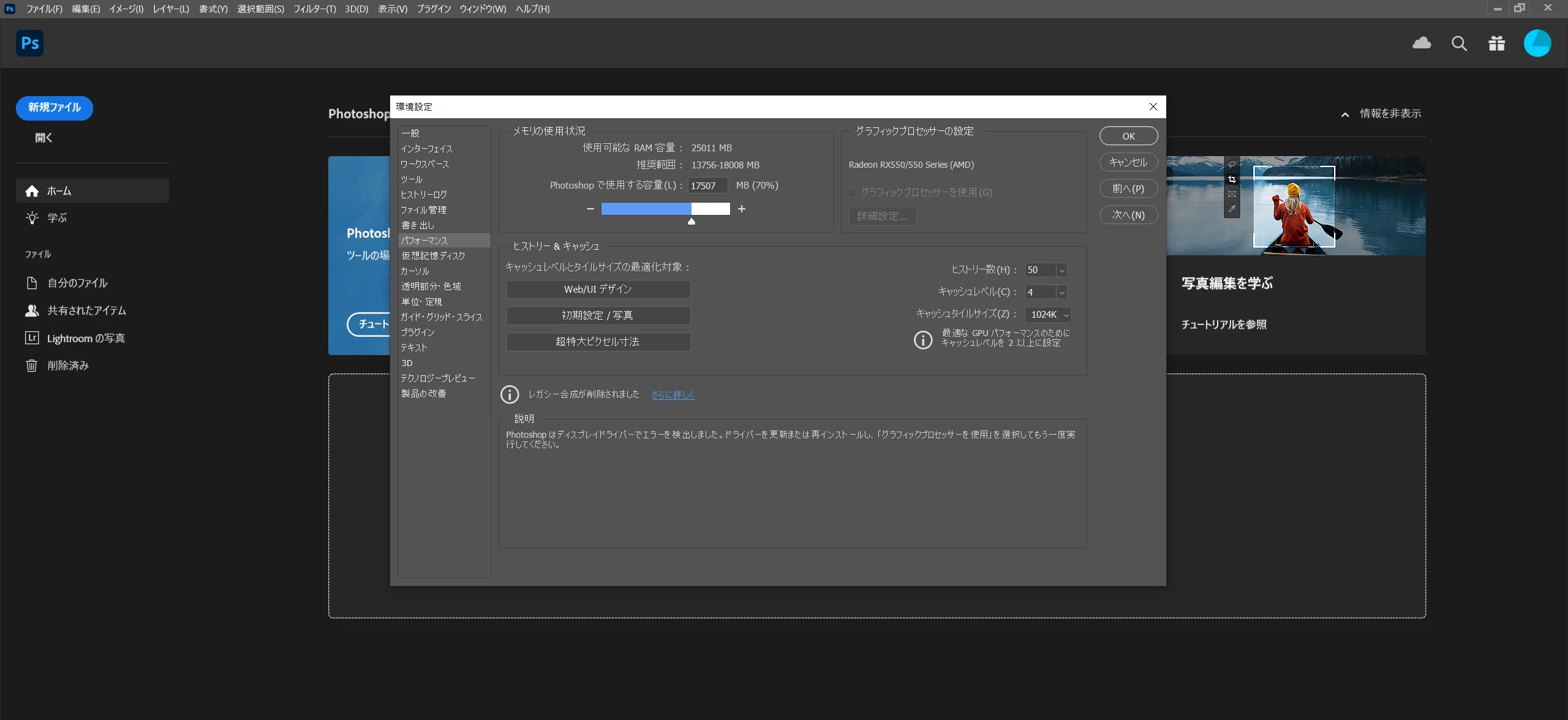Open Lightroom の写真 Lr icon
Viewport: 1568px width, 720px height.
(x=32, y=338)
